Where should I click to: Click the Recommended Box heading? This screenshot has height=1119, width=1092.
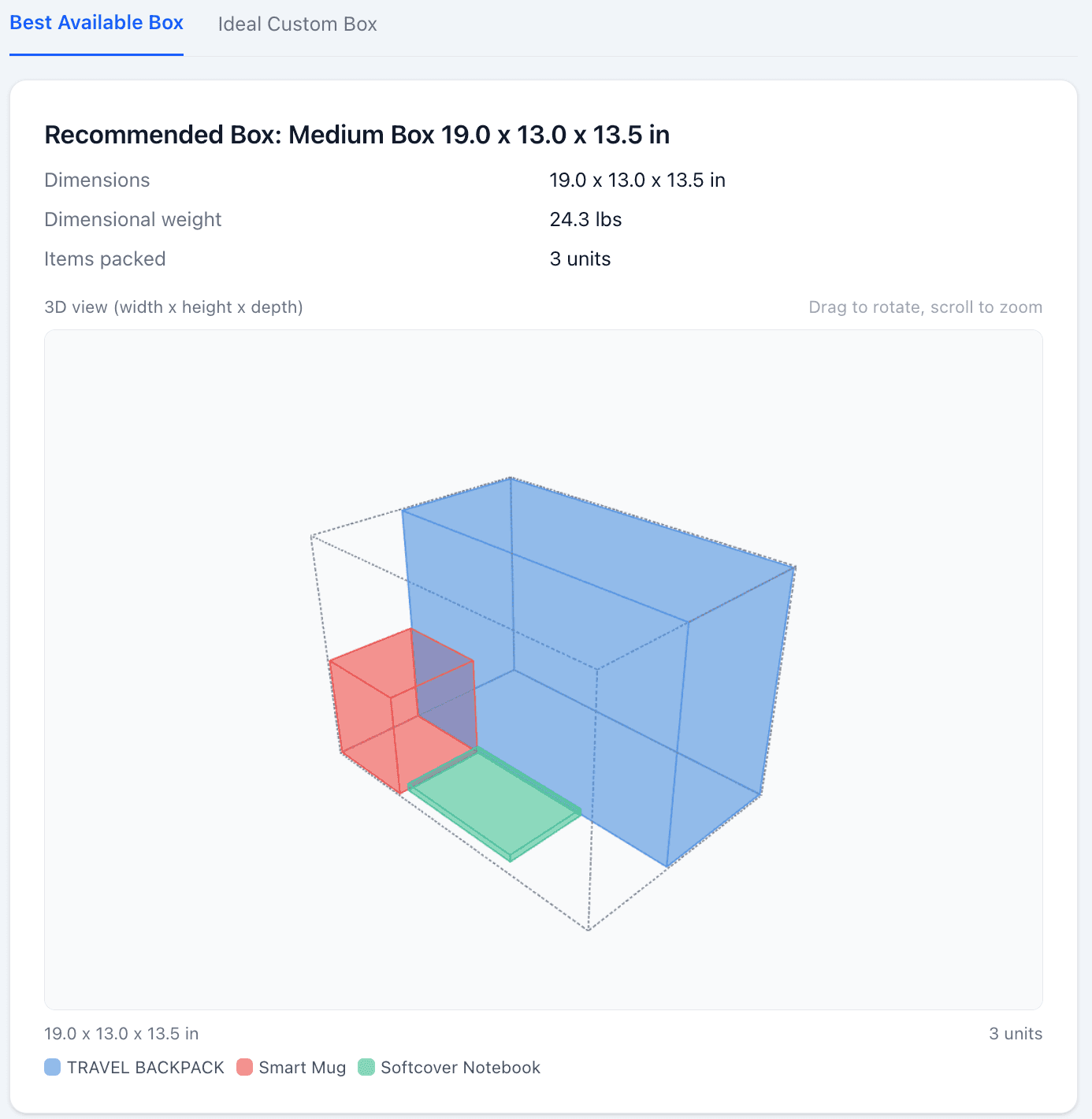[x=356, y=134]
